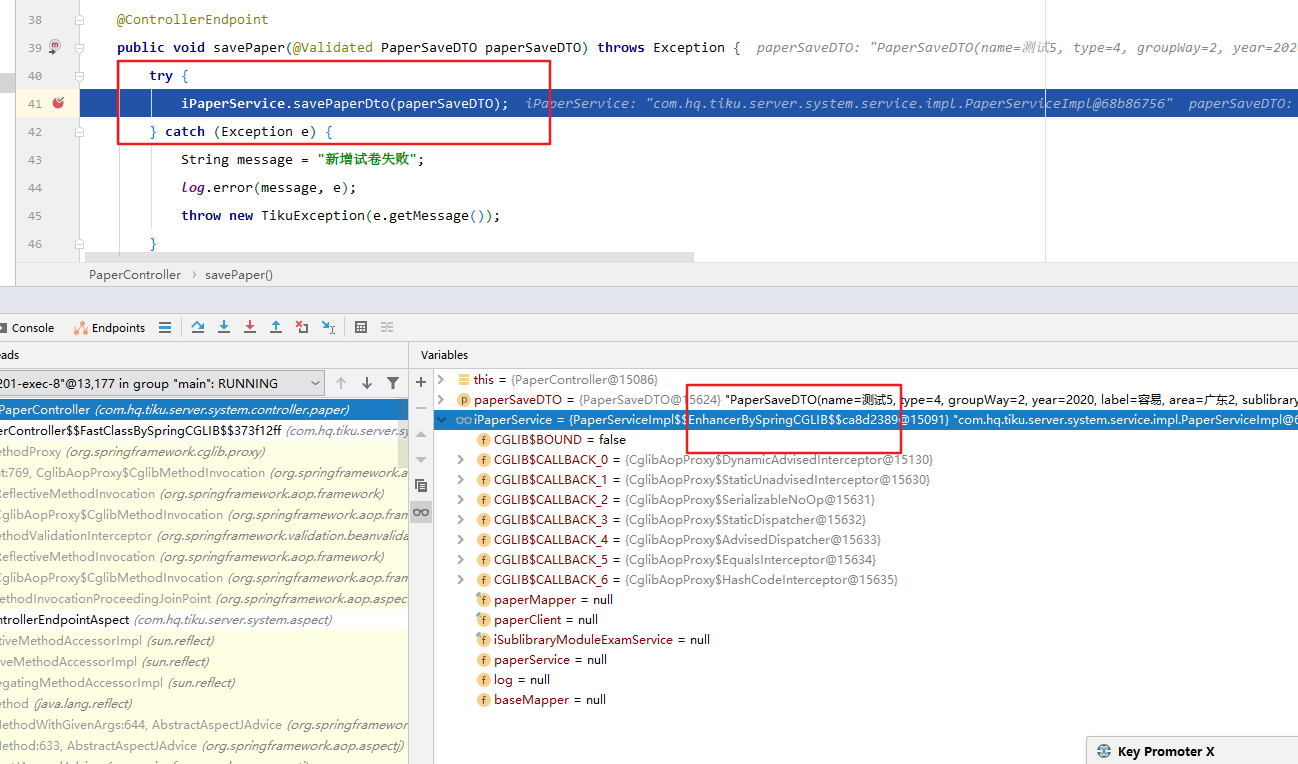Click the Run to Cursor icon
The height and width of the screenshot is (764, 1298).
pyautogui.click(x=328, y=327)
